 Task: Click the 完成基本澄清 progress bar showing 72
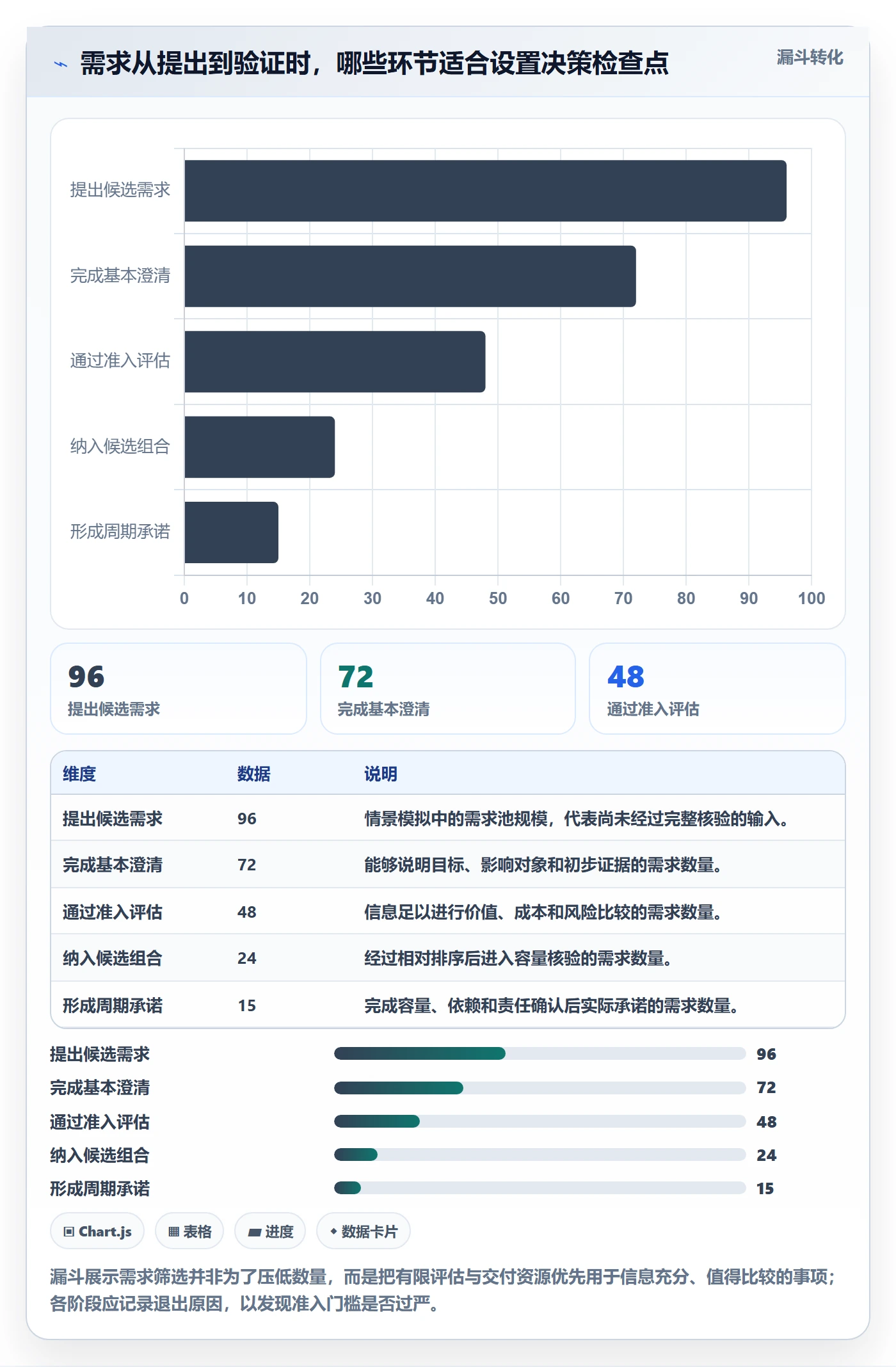coord(540,1087)
